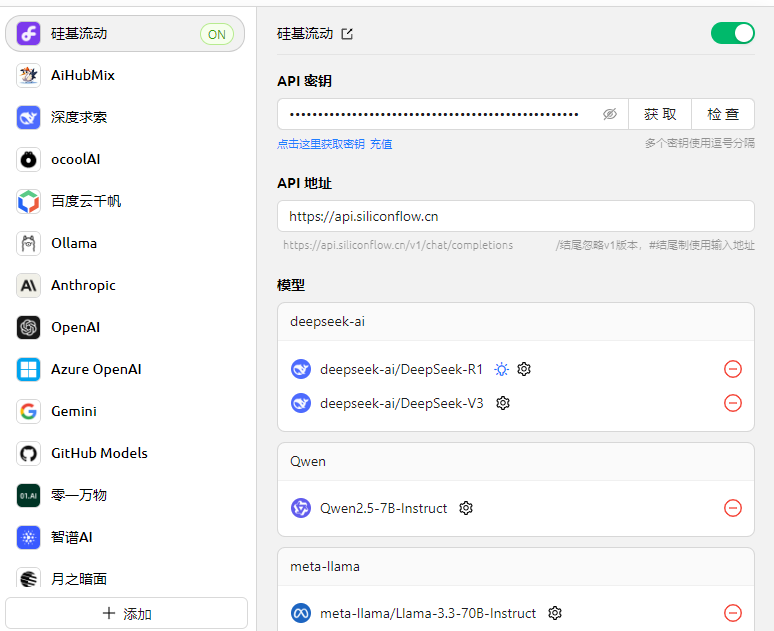This screenshot has width=774, height=631.
Task: Open 硅基流动 external website link icon
Action: coord(347,34)
